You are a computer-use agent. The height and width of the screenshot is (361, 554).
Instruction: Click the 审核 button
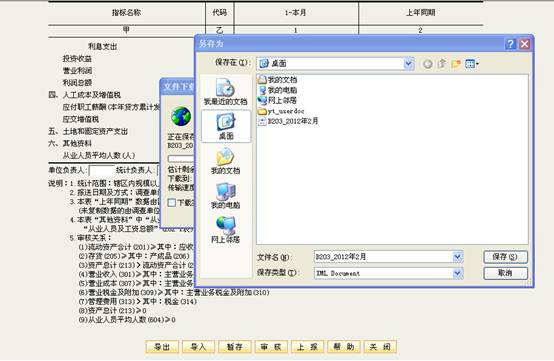[271, 347]
